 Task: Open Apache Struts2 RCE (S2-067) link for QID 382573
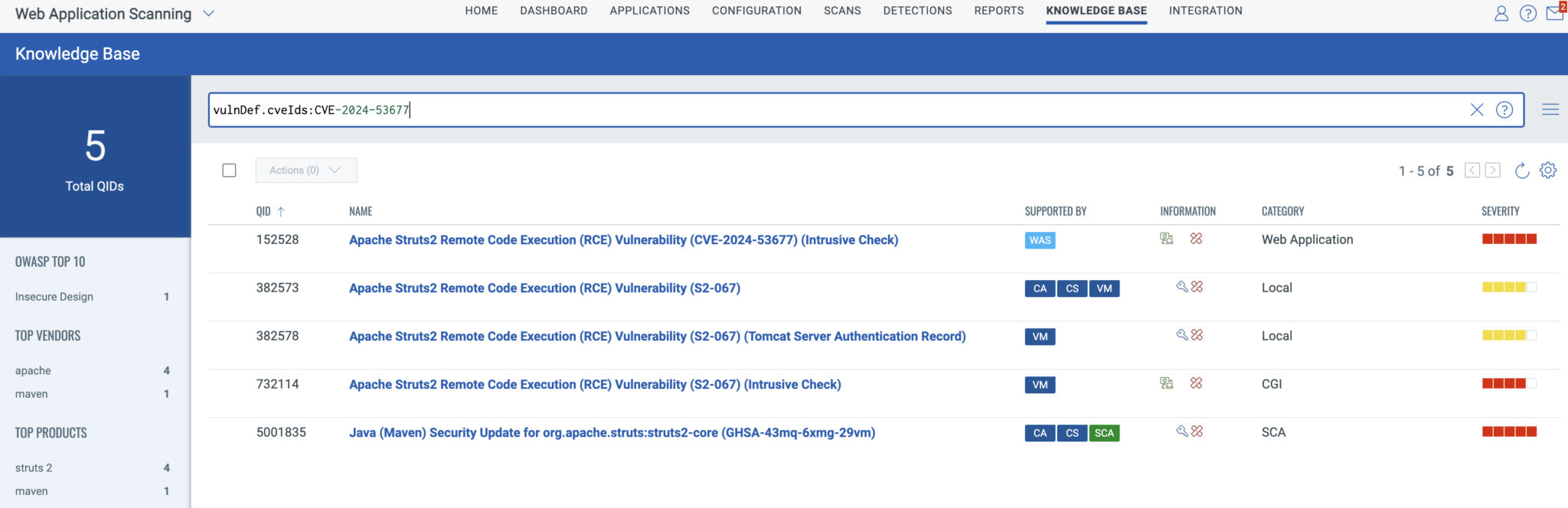(x=544, y=288)
